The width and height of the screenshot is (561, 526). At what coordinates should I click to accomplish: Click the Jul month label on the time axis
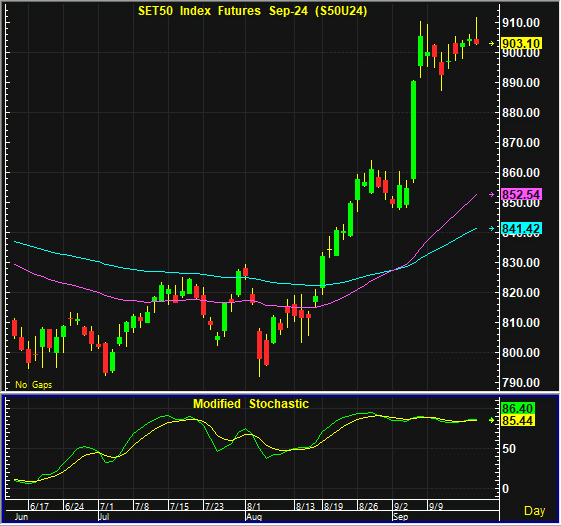(104, 517)
